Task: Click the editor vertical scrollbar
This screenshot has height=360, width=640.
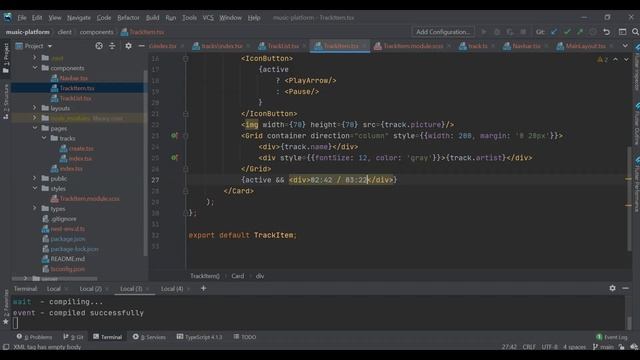Action: point(629,198)
